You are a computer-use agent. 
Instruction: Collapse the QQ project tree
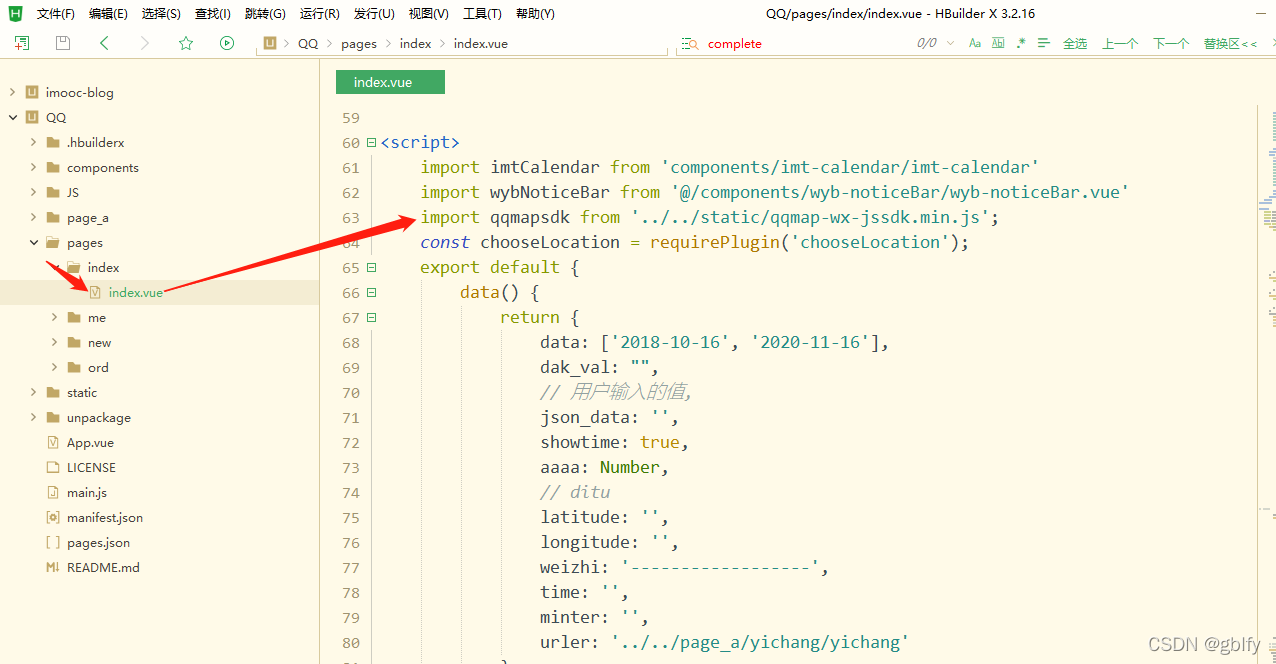[x=12, y=117]
